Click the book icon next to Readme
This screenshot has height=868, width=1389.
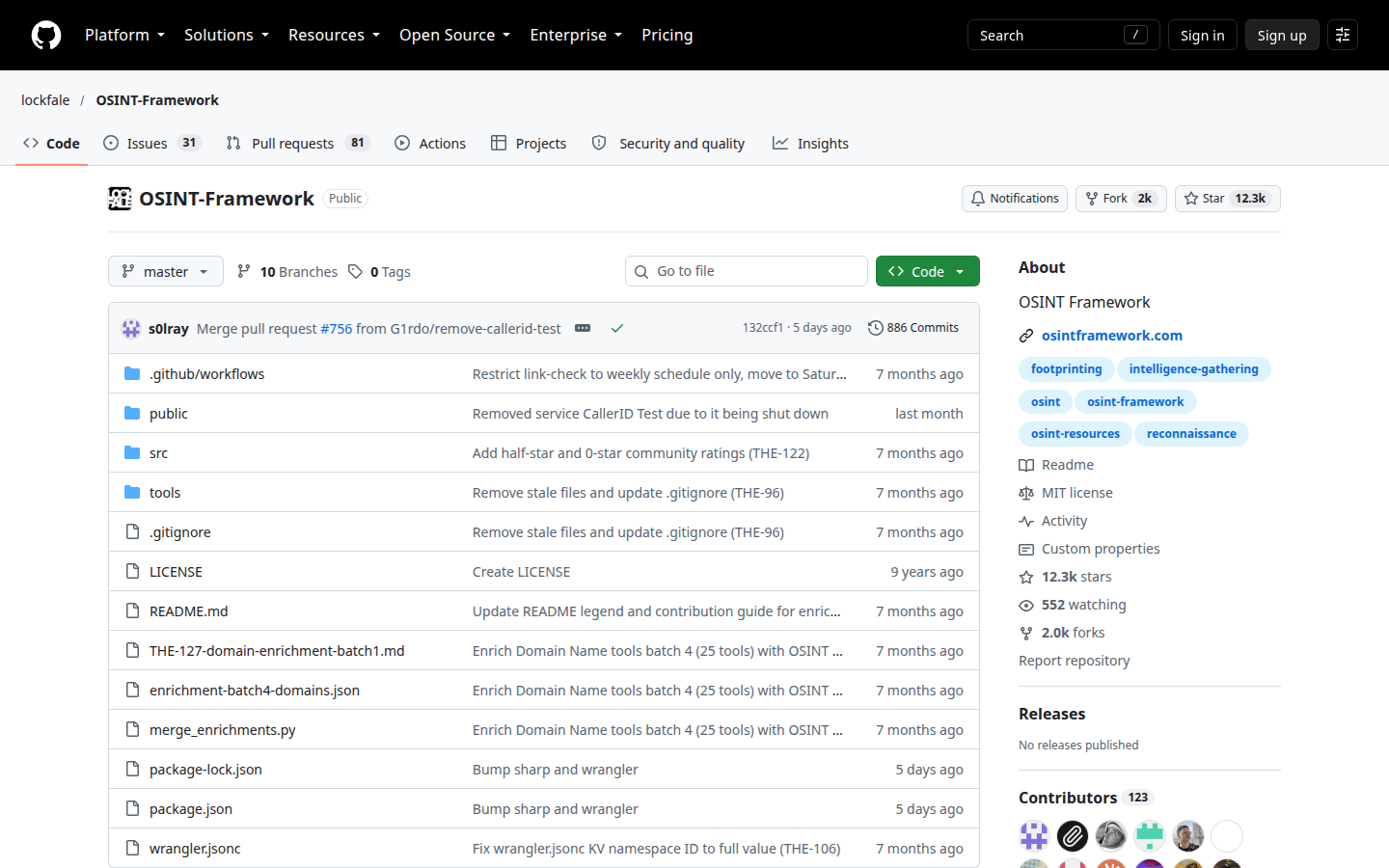pos(1026,465)
